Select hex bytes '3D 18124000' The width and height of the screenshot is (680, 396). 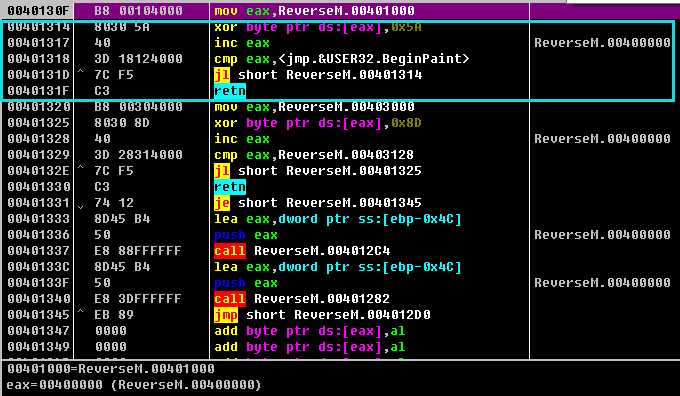pos(138,59)
